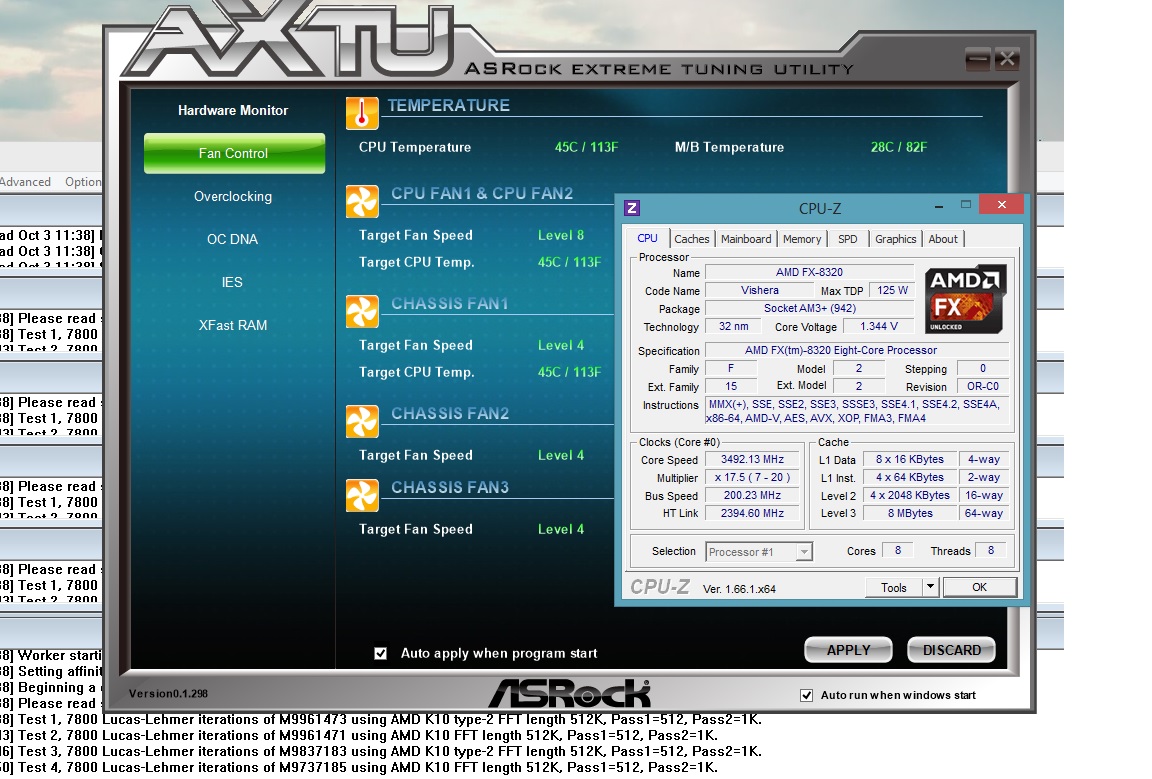Maximize the CPU-Z window
The height and width of the screenshot is (779, 1152).
click(966, 205)
